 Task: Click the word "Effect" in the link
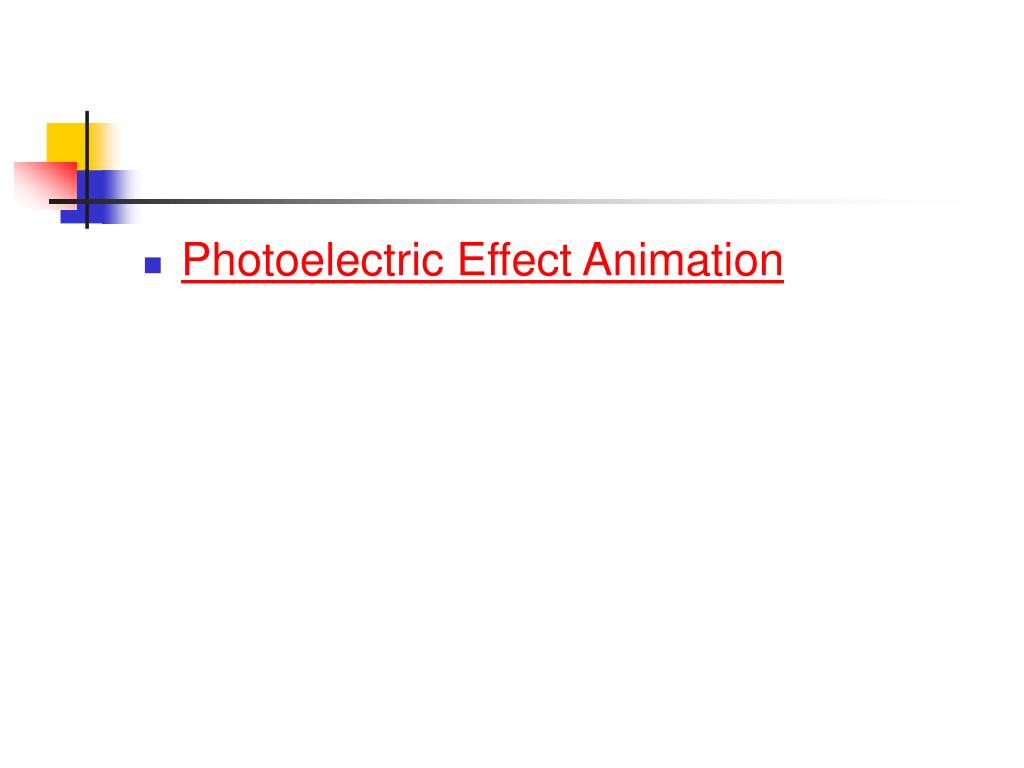[515, 259]
